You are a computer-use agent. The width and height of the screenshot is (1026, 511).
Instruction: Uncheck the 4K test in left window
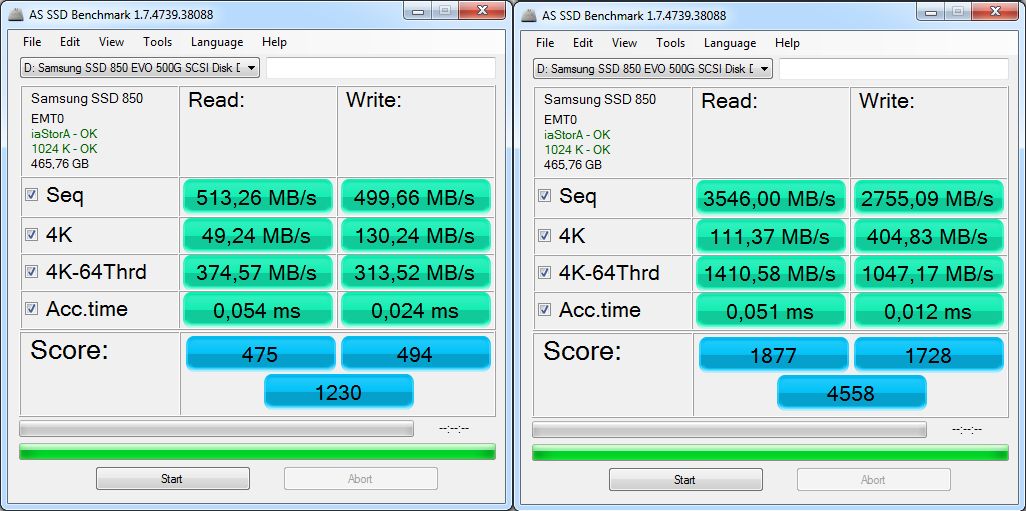point(31,234)
